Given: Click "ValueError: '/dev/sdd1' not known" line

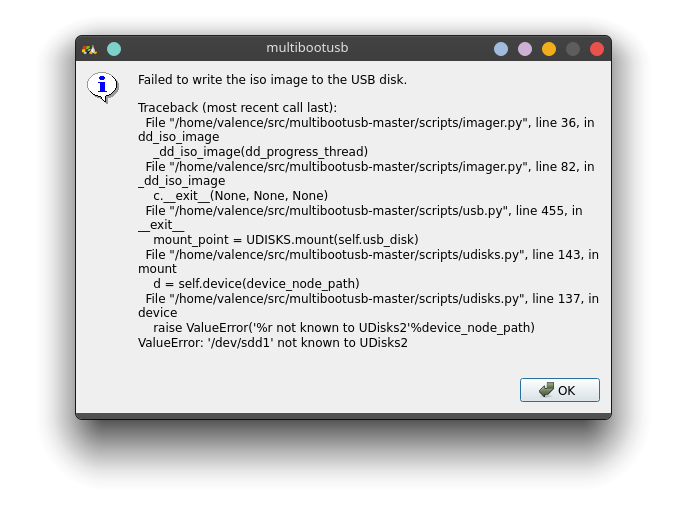Looking at the screenshot, I should (x=273, y=343).
